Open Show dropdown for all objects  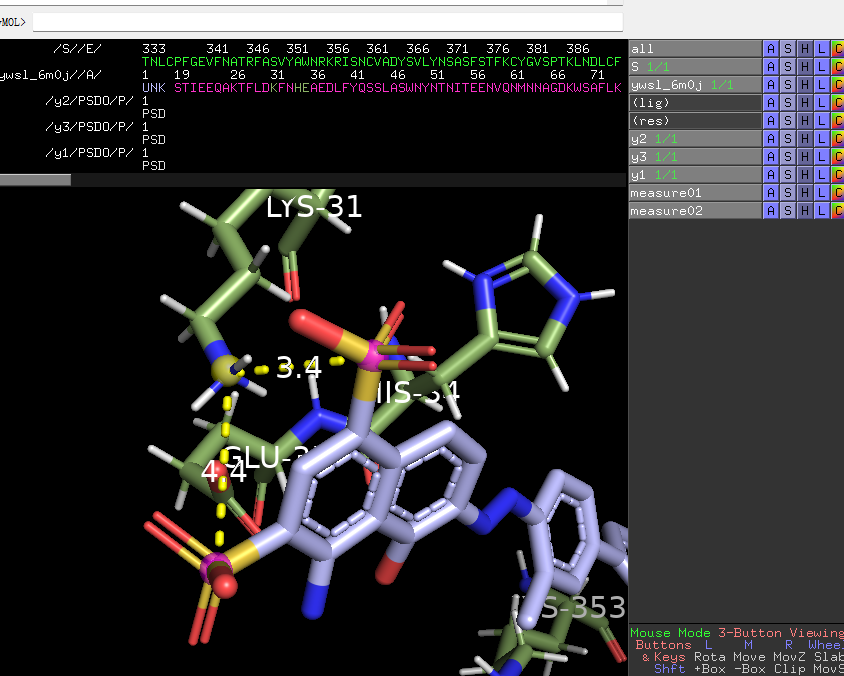787,49
